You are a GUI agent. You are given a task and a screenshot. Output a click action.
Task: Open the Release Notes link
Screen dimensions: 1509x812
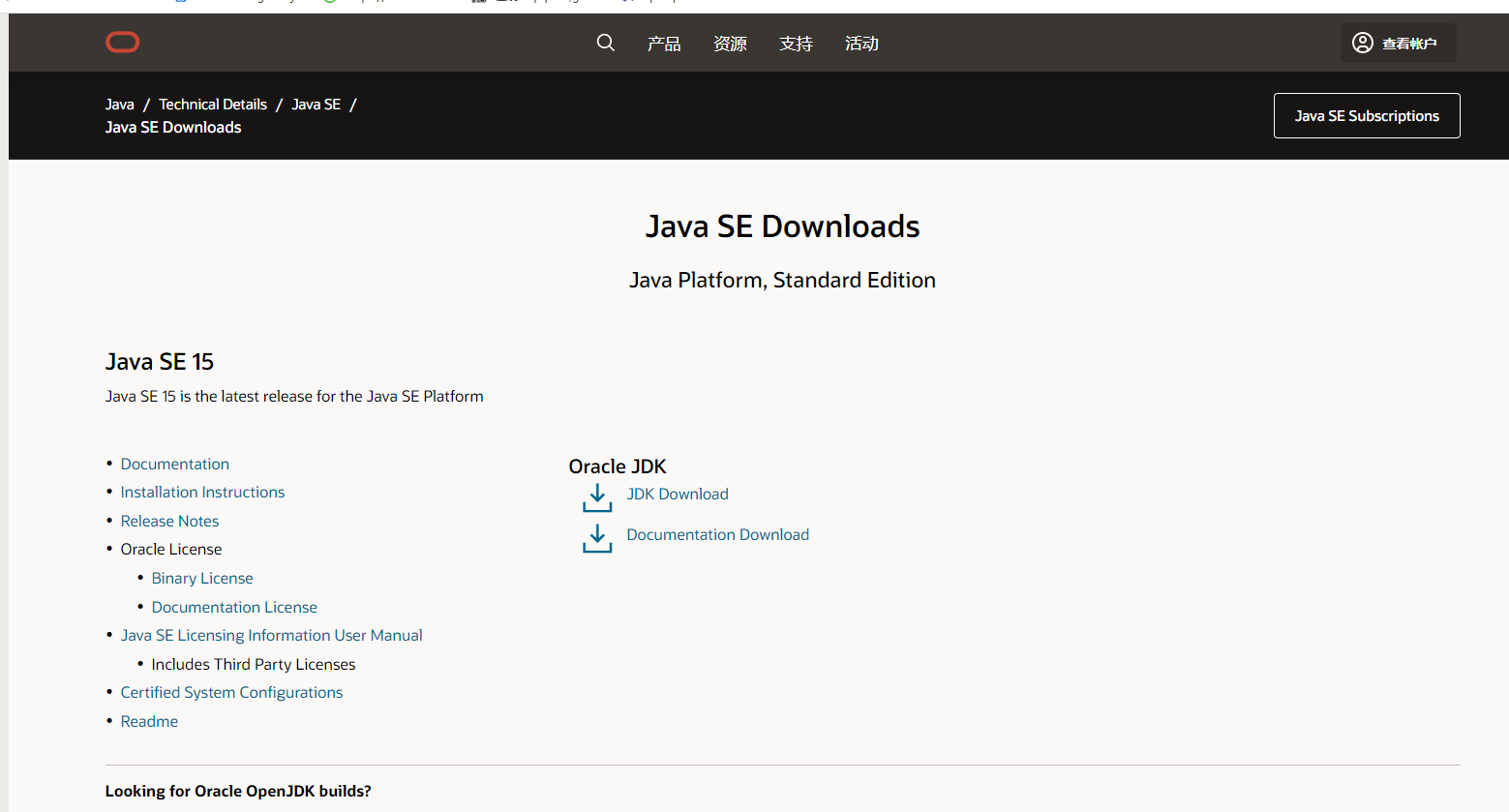tap(169, 522)
